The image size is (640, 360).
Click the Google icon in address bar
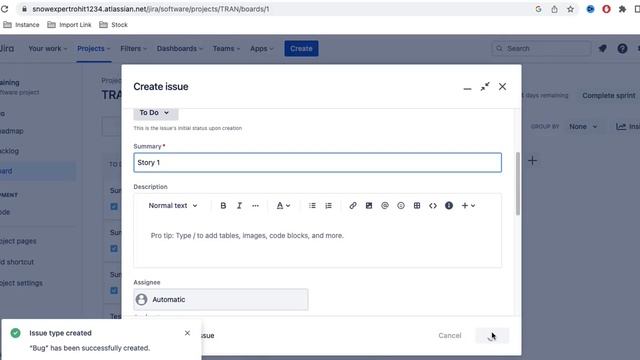click(x=538, y=9)
